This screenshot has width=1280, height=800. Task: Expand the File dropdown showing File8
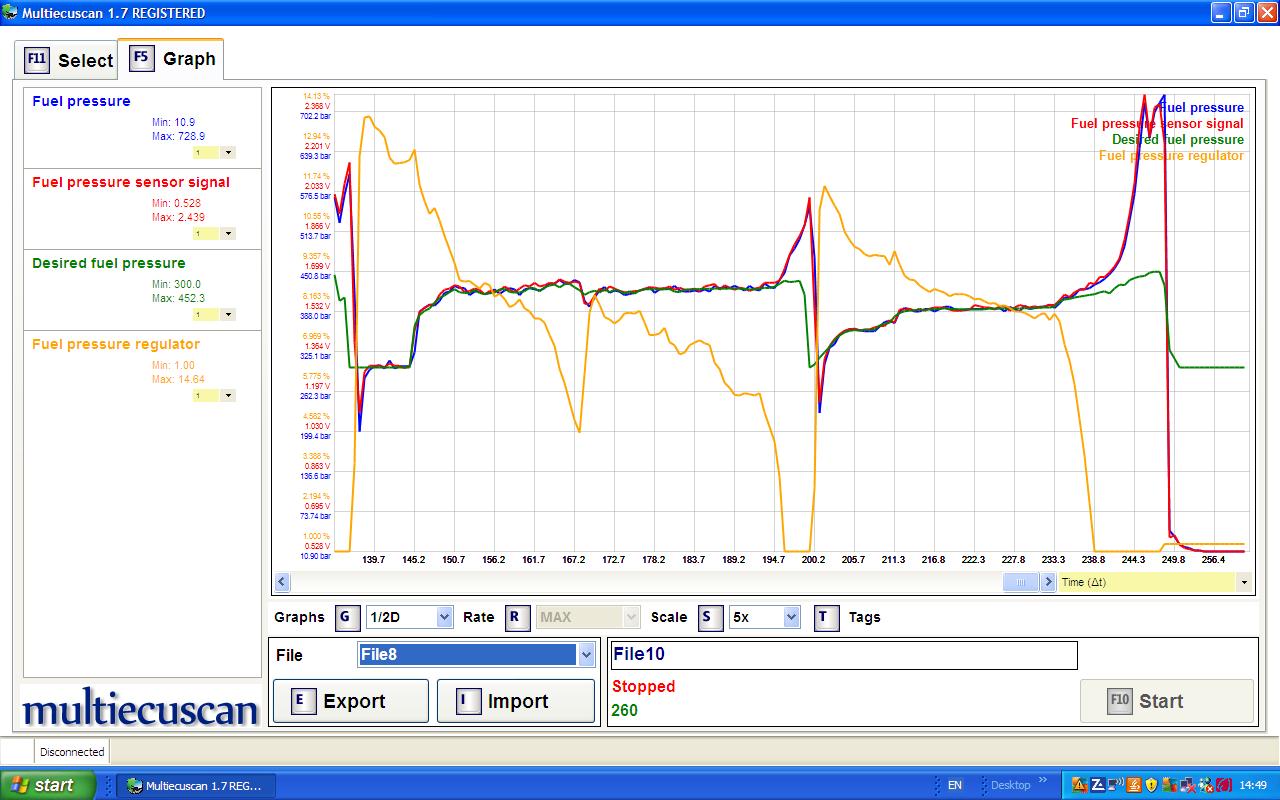click(x=477, y=655)
